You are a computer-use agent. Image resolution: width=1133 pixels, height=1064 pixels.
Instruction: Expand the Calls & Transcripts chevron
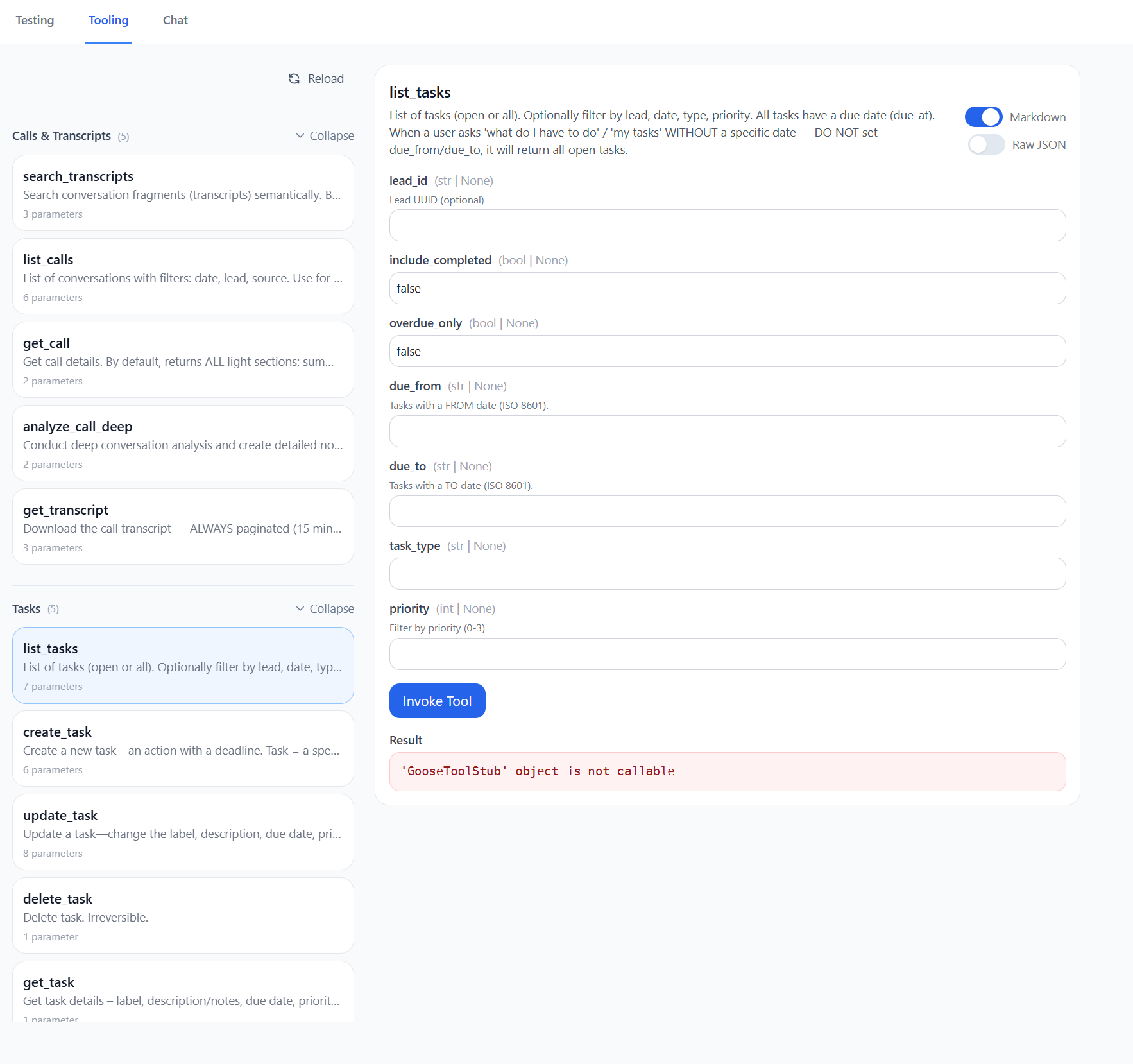(x=300, y=135)
